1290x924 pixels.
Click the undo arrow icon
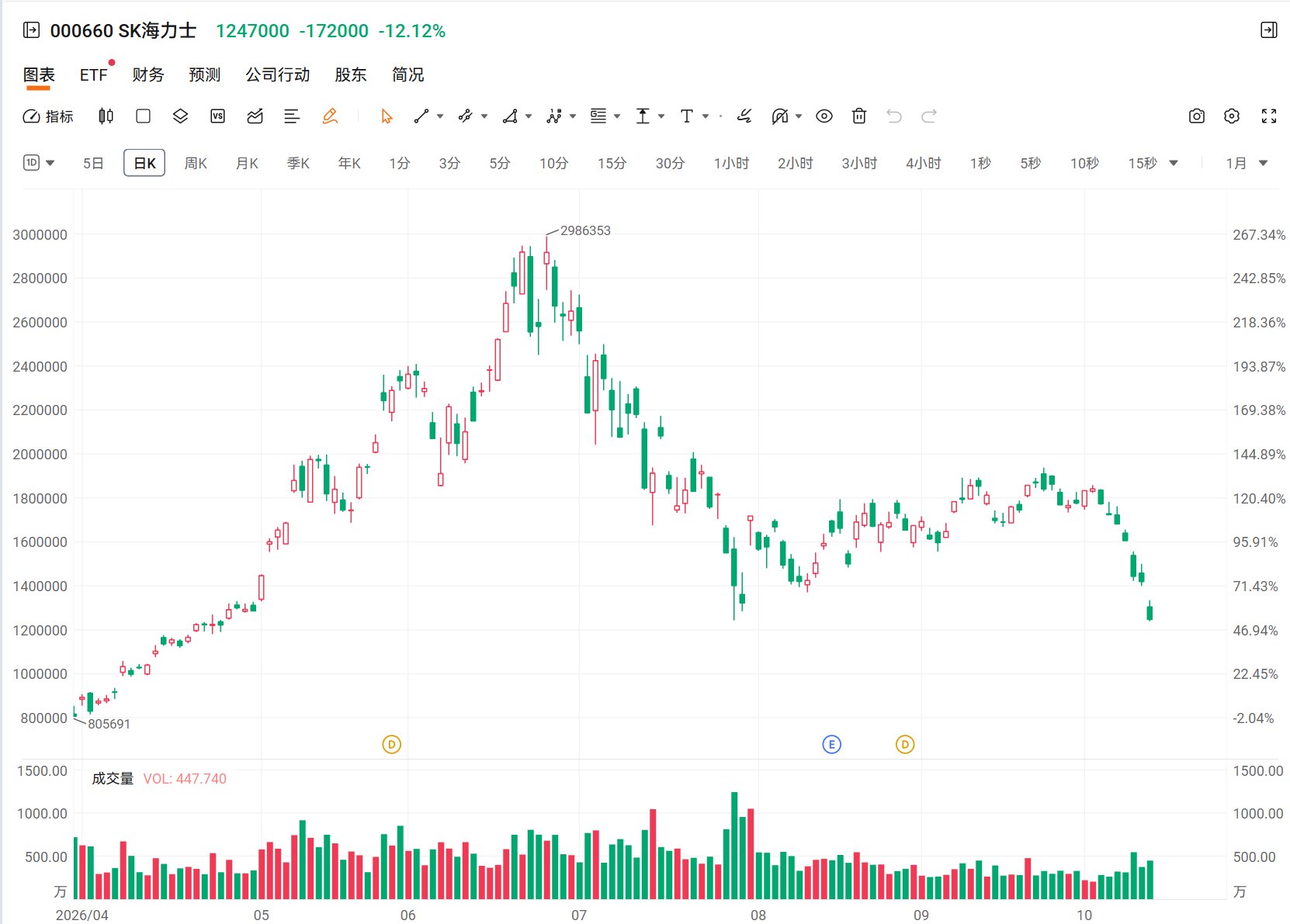tap(894, 116)
